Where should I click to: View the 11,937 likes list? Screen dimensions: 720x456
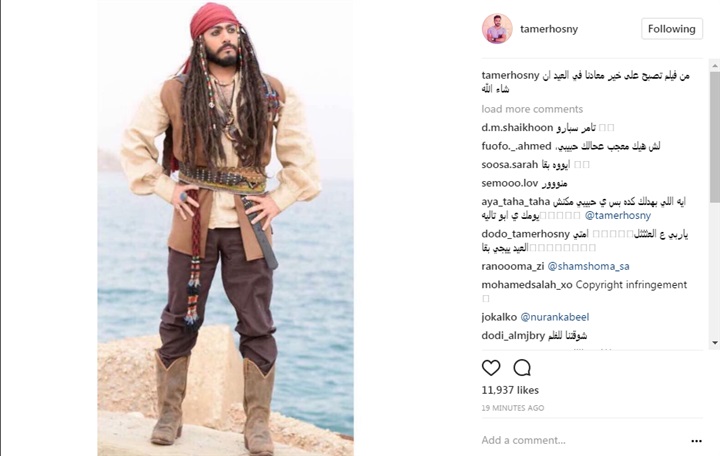click(510, 390)
